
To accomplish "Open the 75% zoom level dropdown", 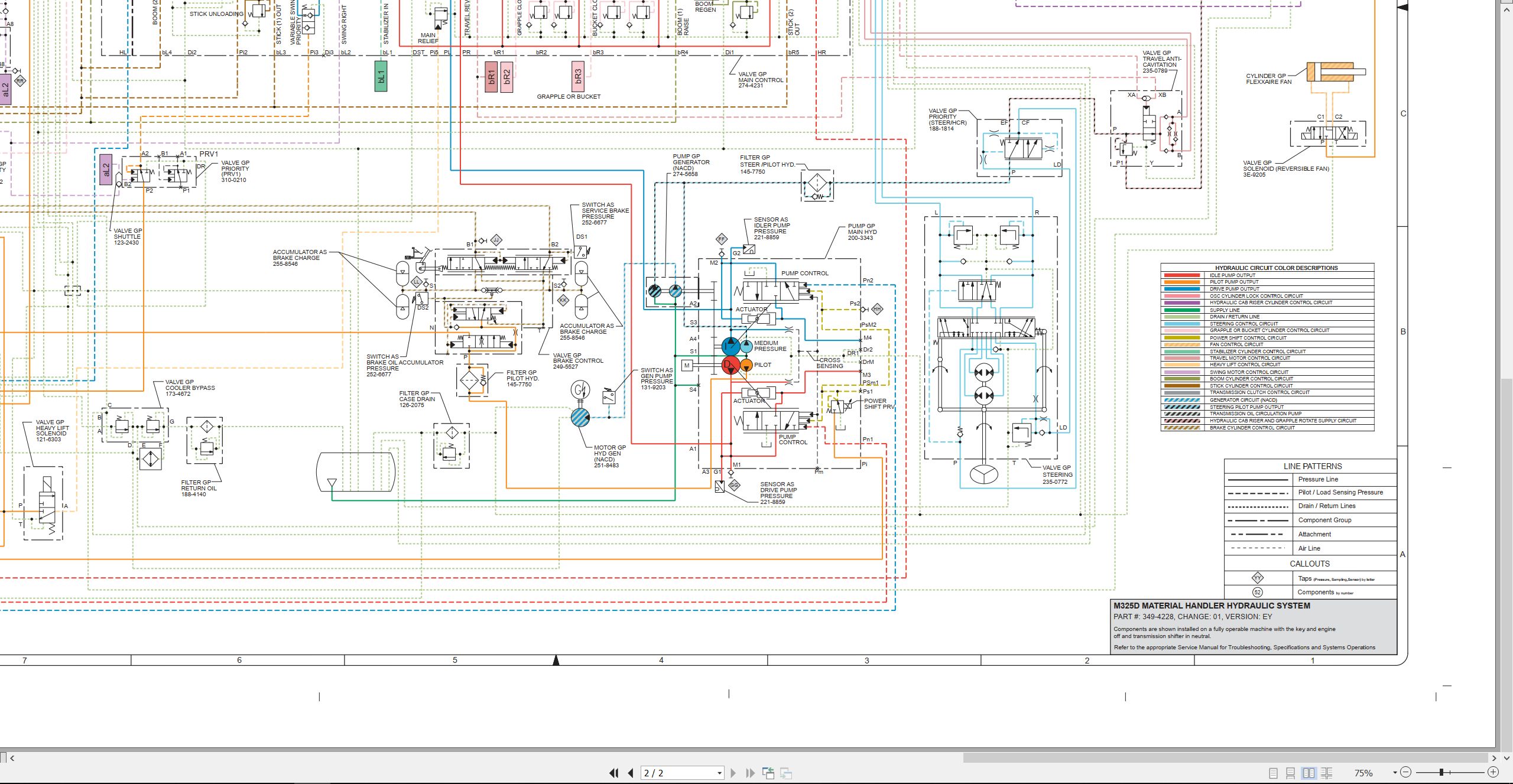I will point(1395,773).
